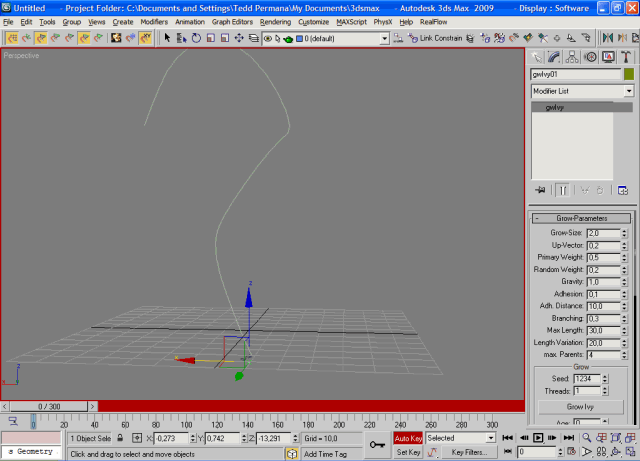Open the Key Filters dialog
This screenshot has height=461, width=640.
tap(469, 452)
